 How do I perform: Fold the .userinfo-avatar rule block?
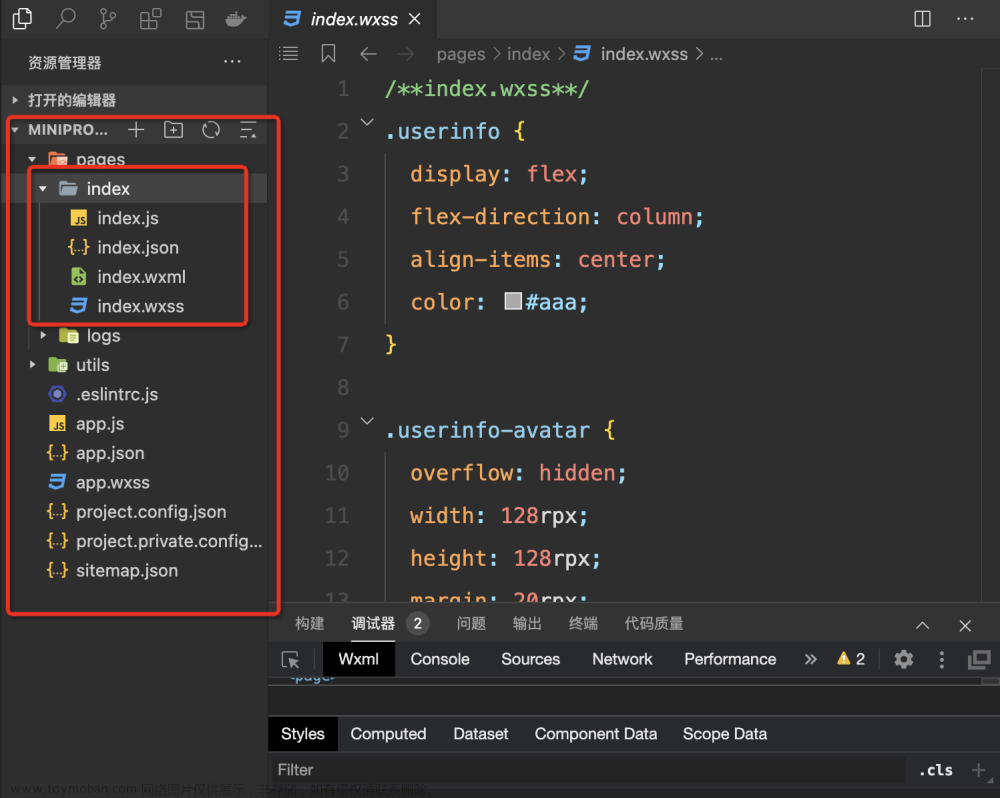[367, 420]
